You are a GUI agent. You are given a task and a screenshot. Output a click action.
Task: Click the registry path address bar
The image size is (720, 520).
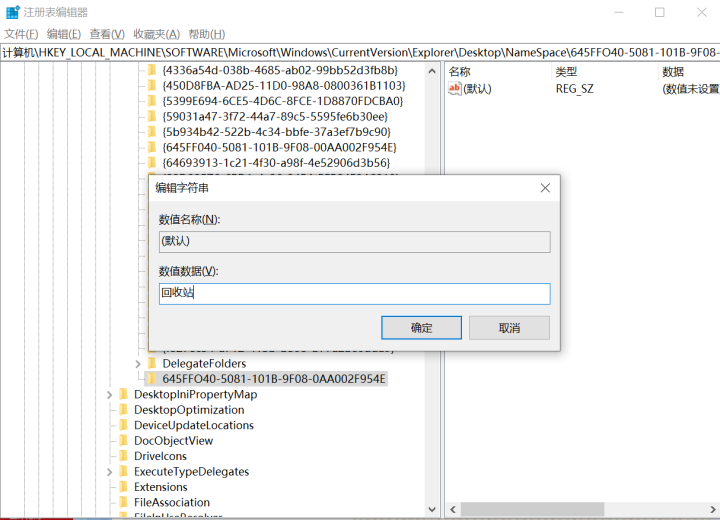click(x=360, y=52)
